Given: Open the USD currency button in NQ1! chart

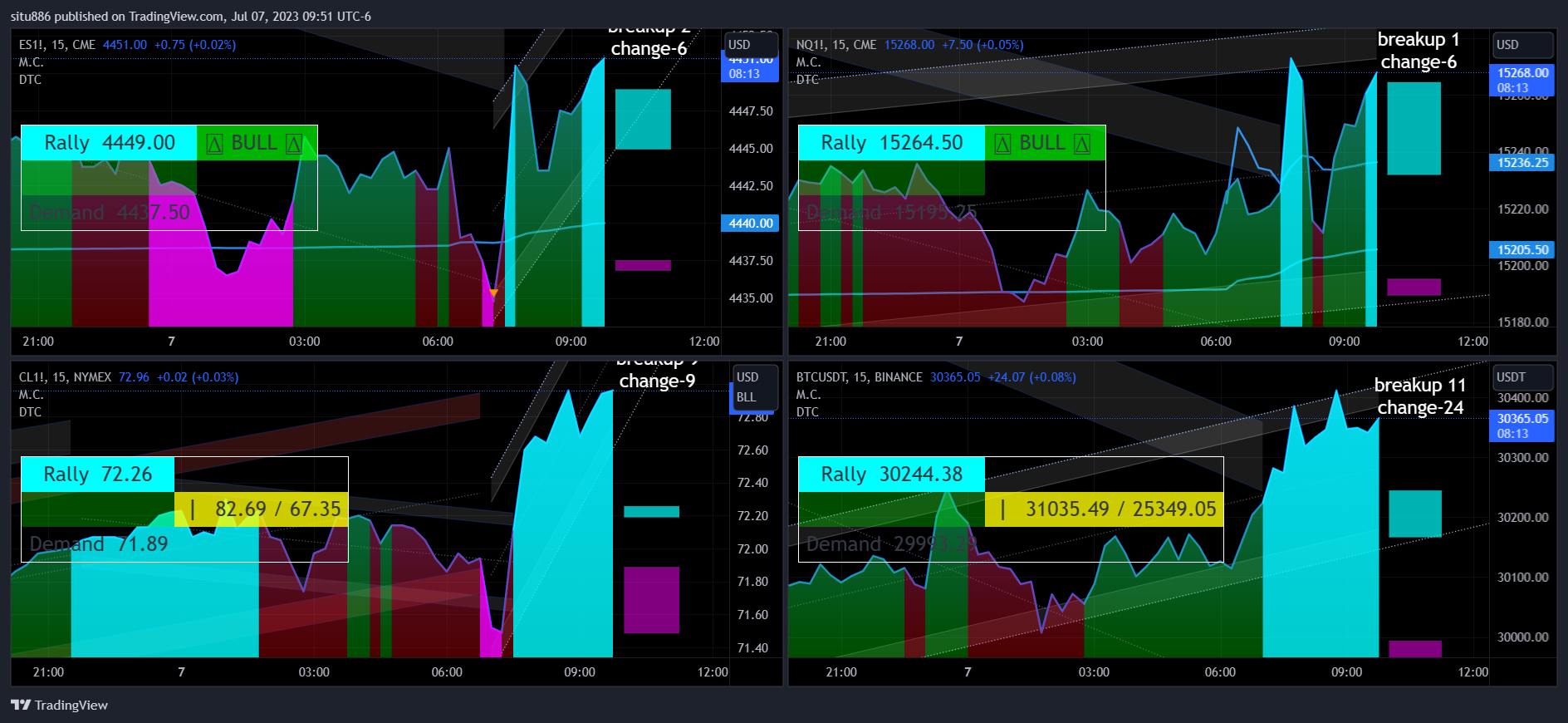Looking at the screenshot, I should [x=1523, y=45].
